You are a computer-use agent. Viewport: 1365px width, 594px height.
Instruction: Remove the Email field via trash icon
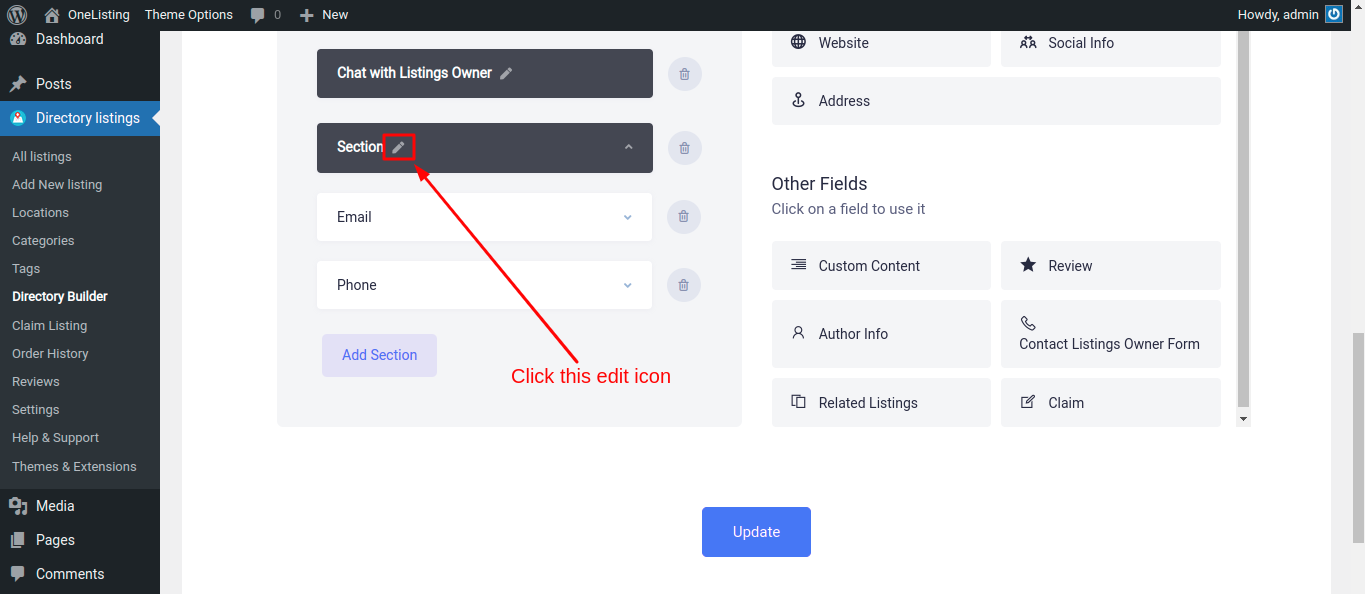684,216
